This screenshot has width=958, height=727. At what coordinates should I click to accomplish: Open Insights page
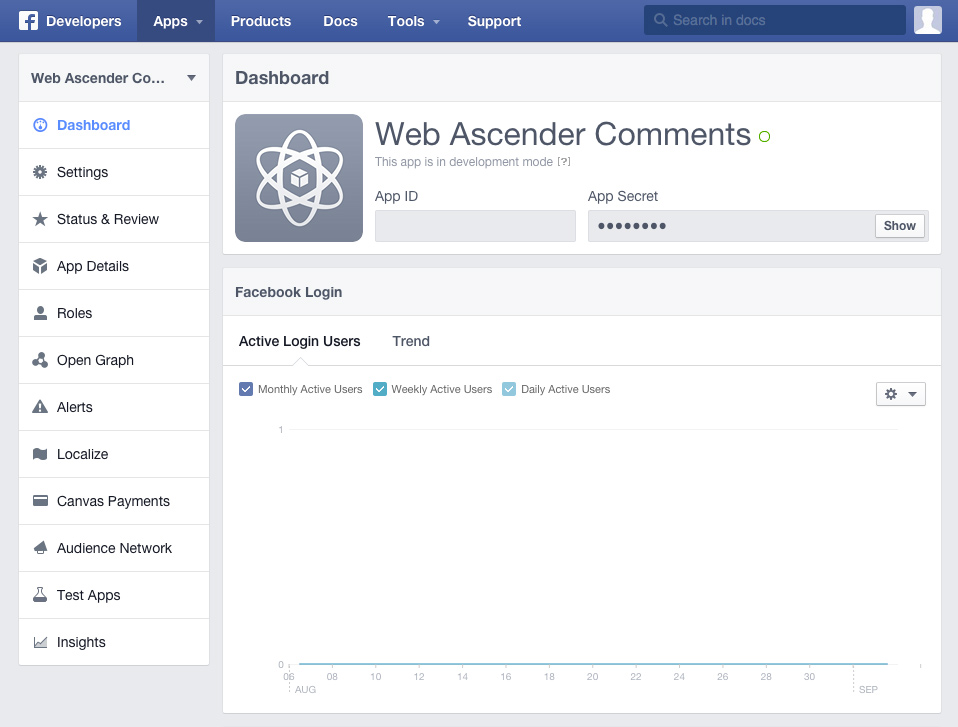point(114,642)
